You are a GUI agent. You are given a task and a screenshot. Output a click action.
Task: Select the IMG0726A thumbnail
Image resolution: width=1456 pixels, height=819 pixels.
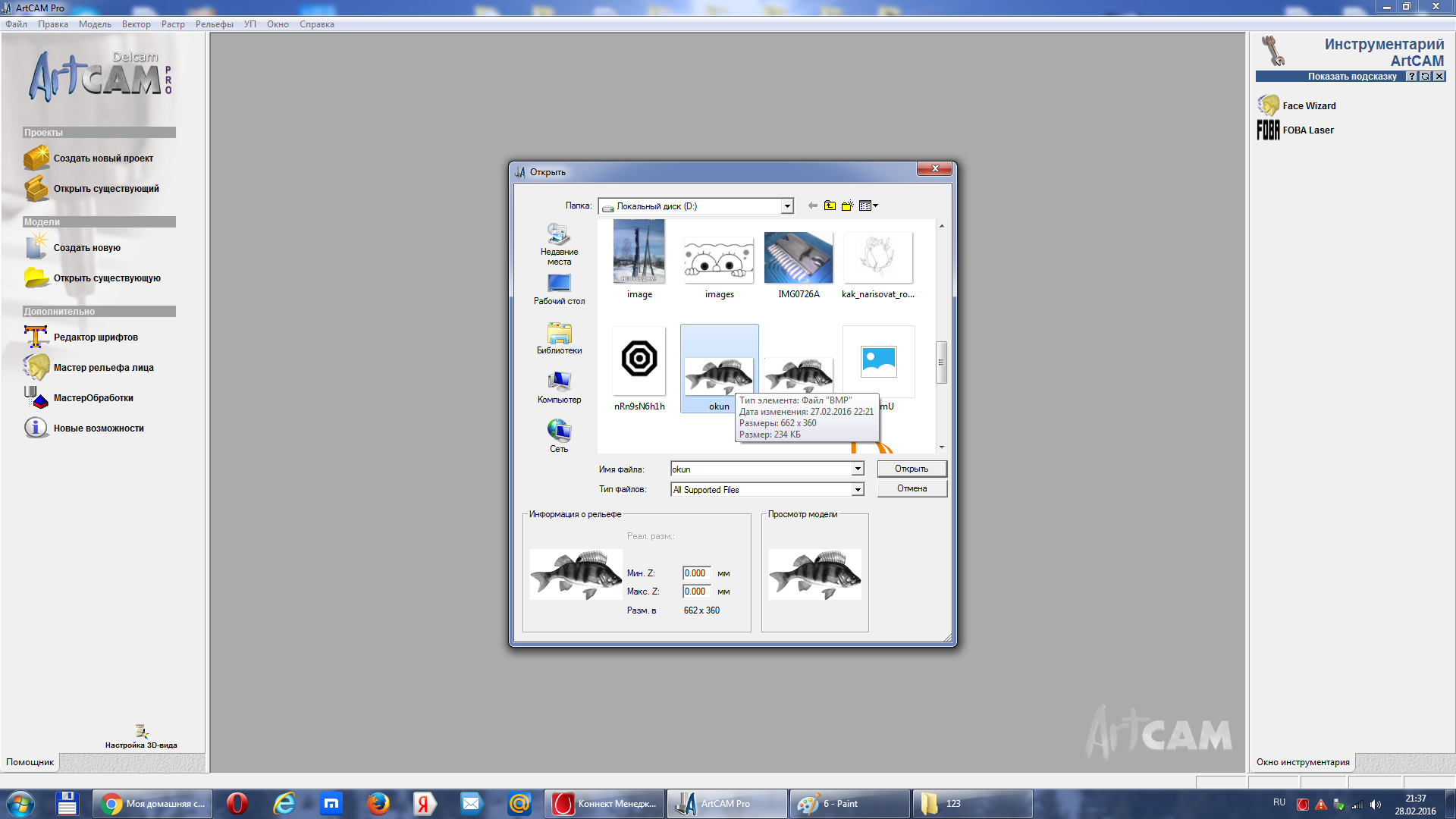coord(799,258)
